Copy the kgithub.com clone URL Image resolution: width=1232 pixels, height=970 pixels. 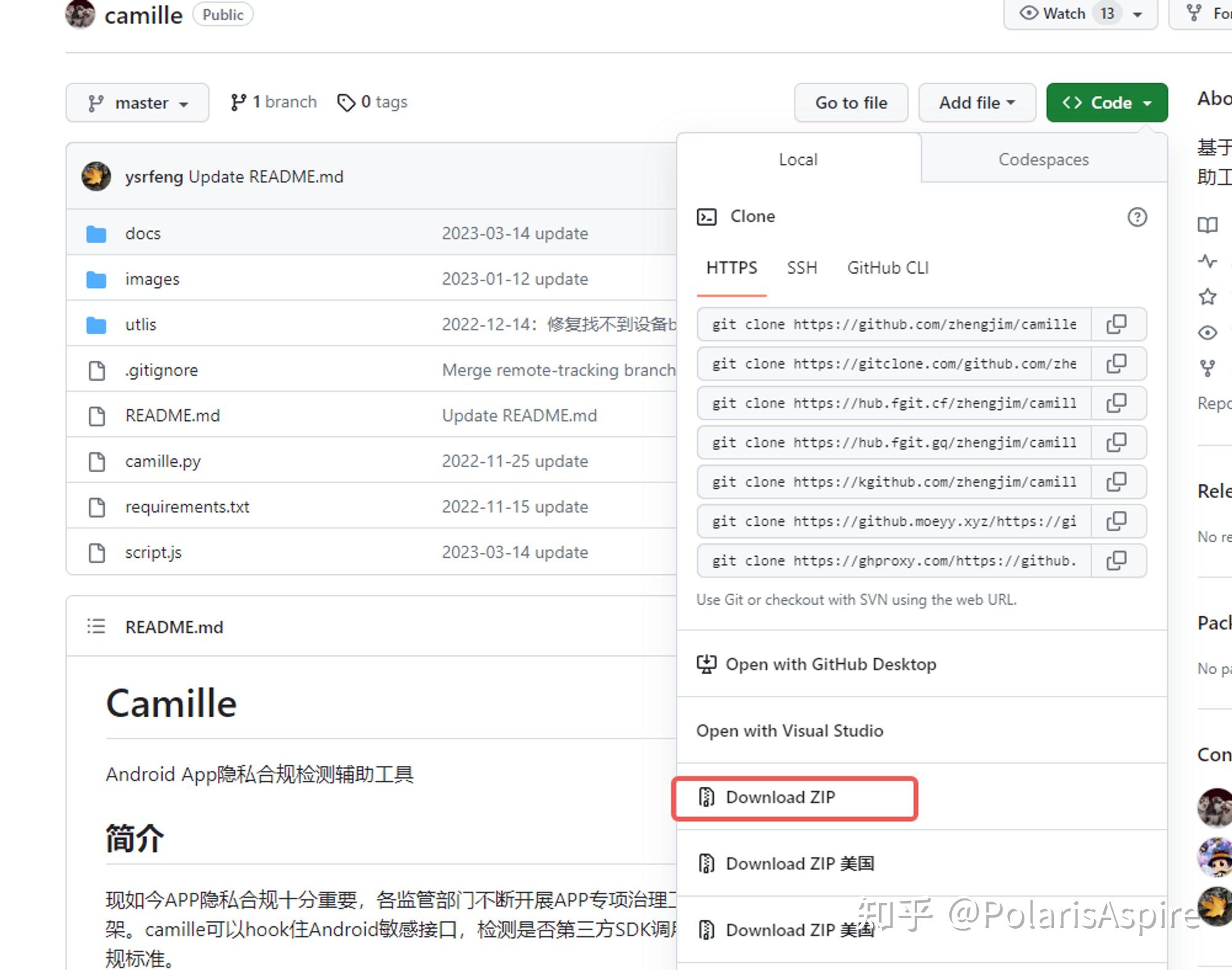[1117, 482]
